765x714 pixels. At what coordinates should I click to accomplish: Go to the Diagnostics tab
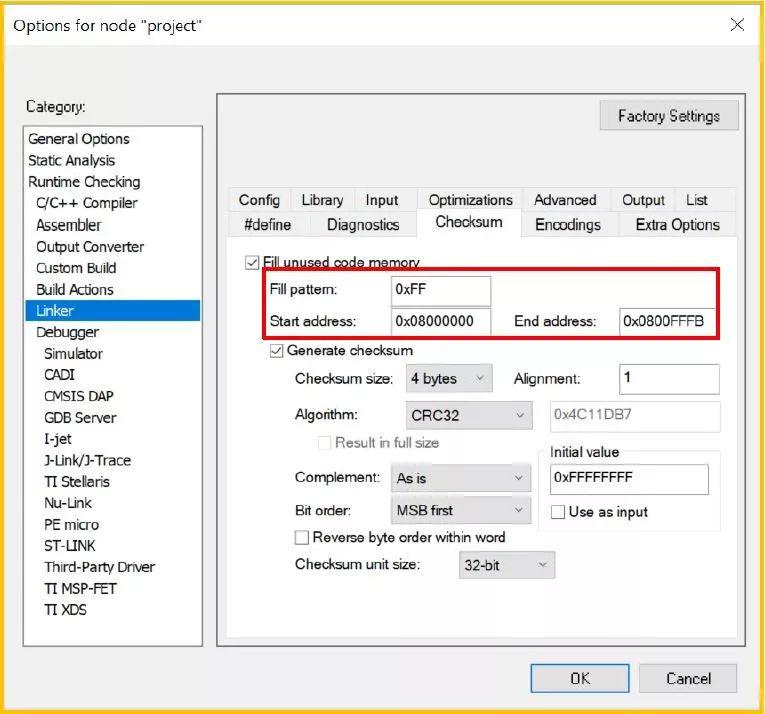click(x=363, y=224)
